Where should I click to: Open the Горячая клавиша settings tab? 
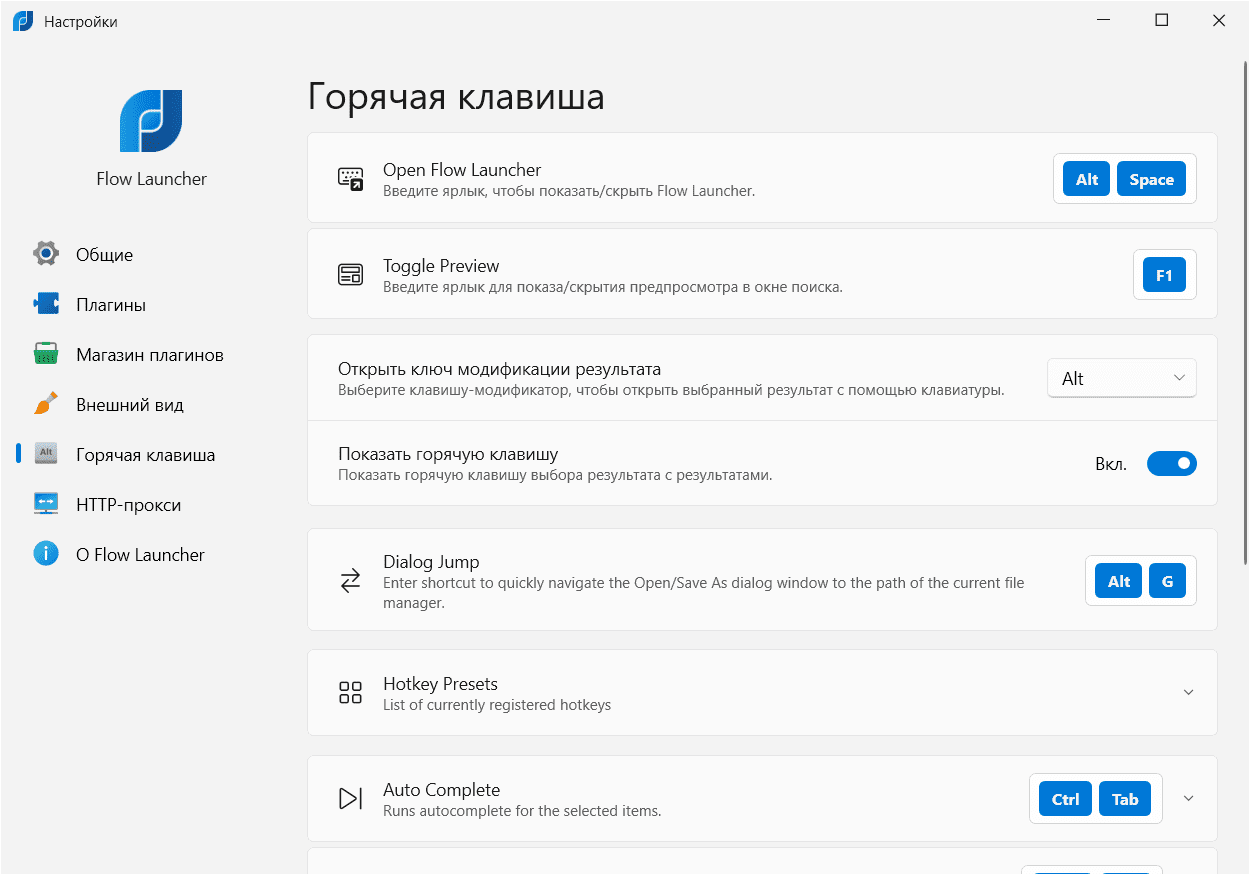(145, 454)
